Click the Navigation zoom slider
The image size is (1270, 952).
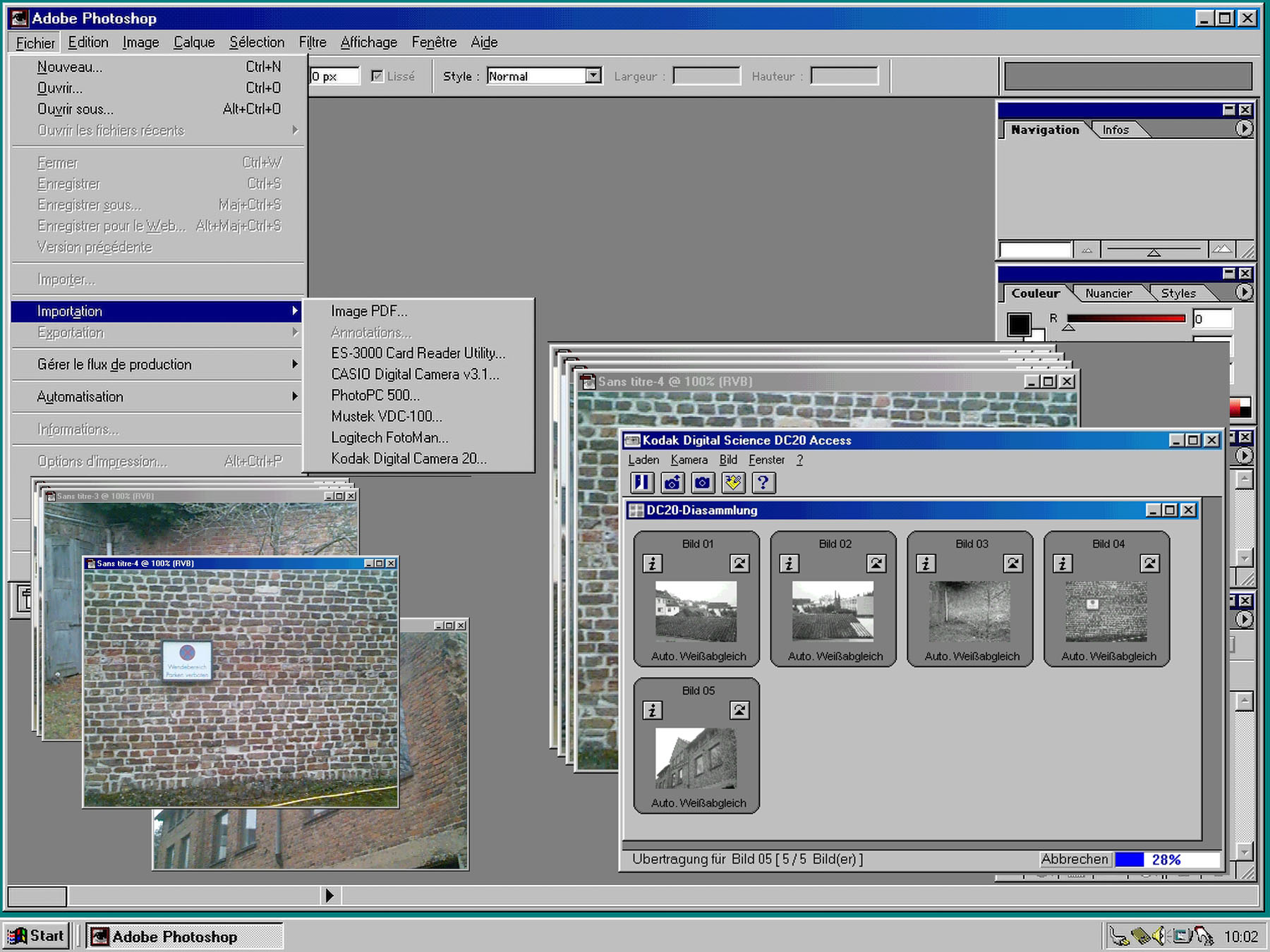[1153, 250]
